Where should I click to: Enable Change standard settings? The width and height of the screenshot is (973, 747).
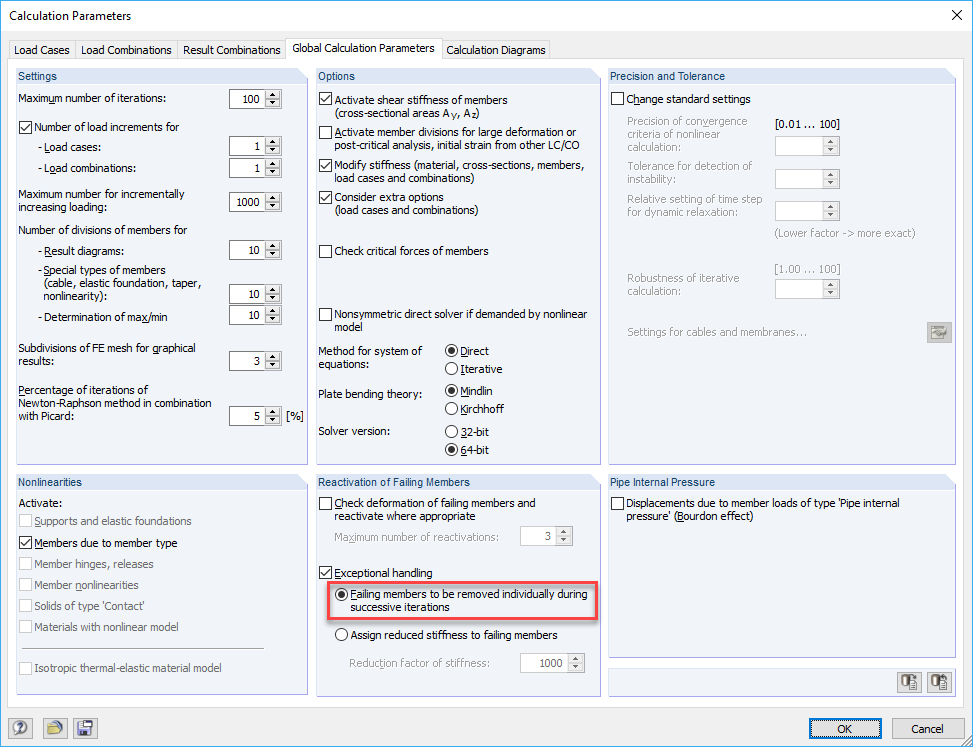coord(618,98)
